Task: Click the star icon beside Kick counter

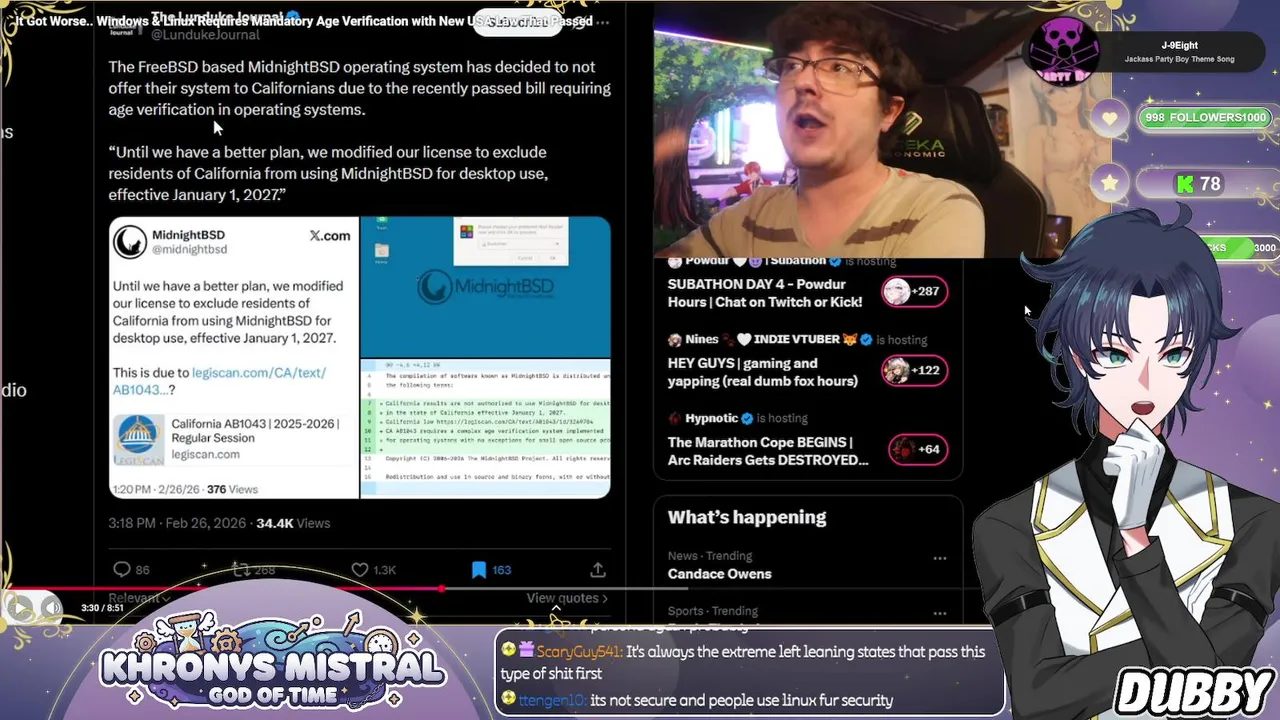Action: coord(1110,184)
